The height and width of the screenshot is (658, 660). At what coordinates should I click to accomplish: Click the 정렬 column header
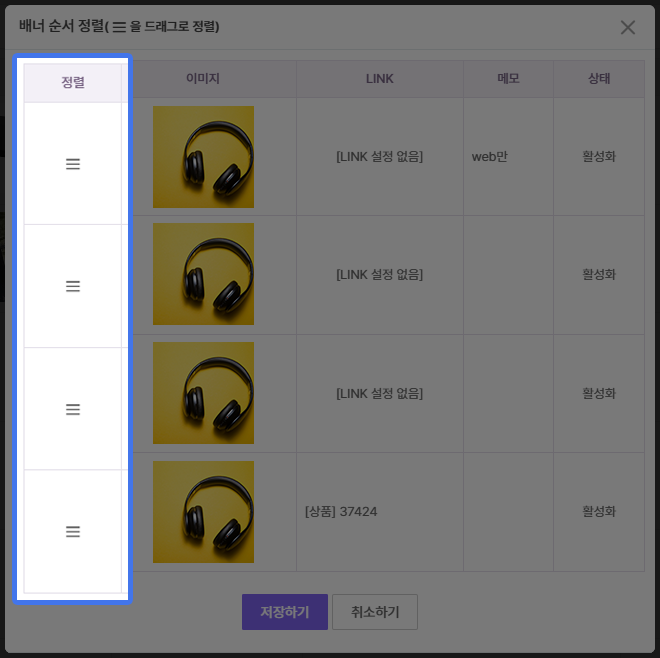click(73, 82)
